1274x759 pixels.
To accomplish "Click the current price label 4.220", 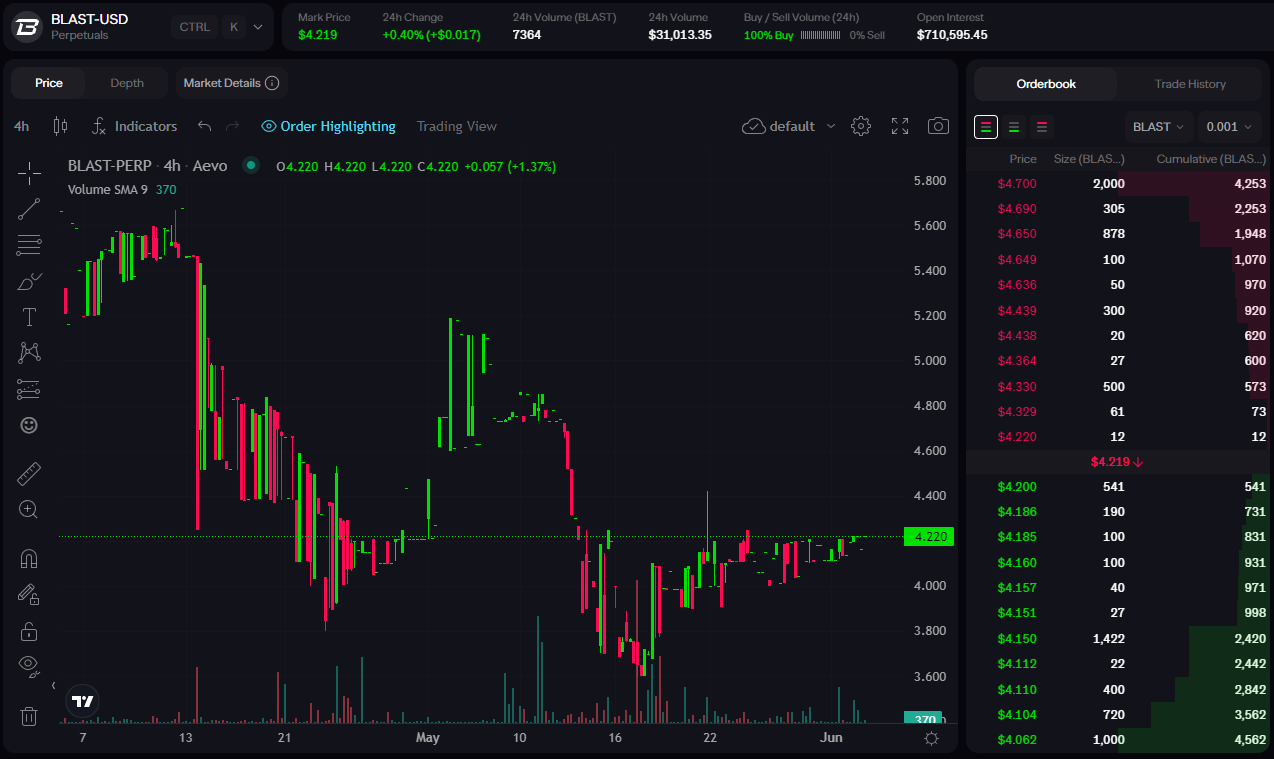I will click(x=928, y=537).
